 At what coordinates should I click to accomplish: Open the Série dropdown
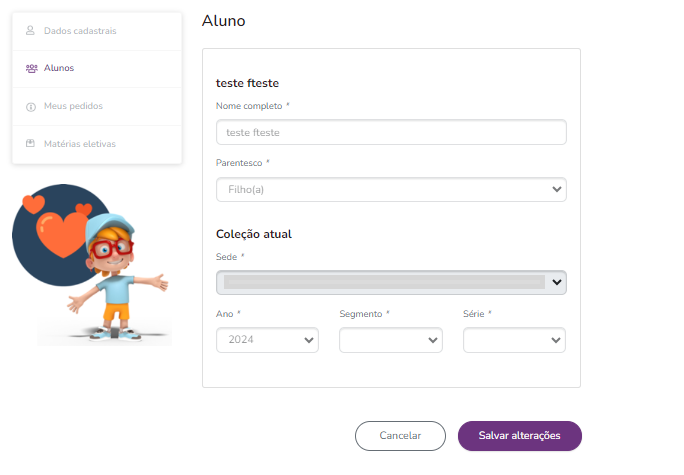coord(514,340)
